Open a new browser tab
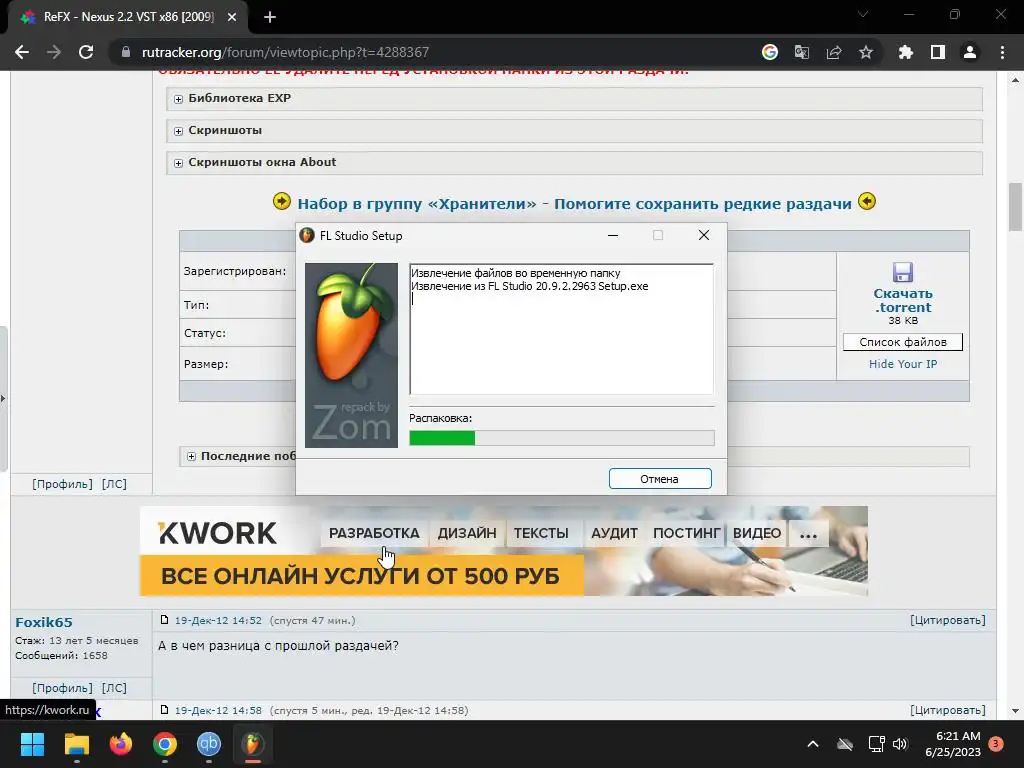This screenshot has height=768, width=1024. 270,18
